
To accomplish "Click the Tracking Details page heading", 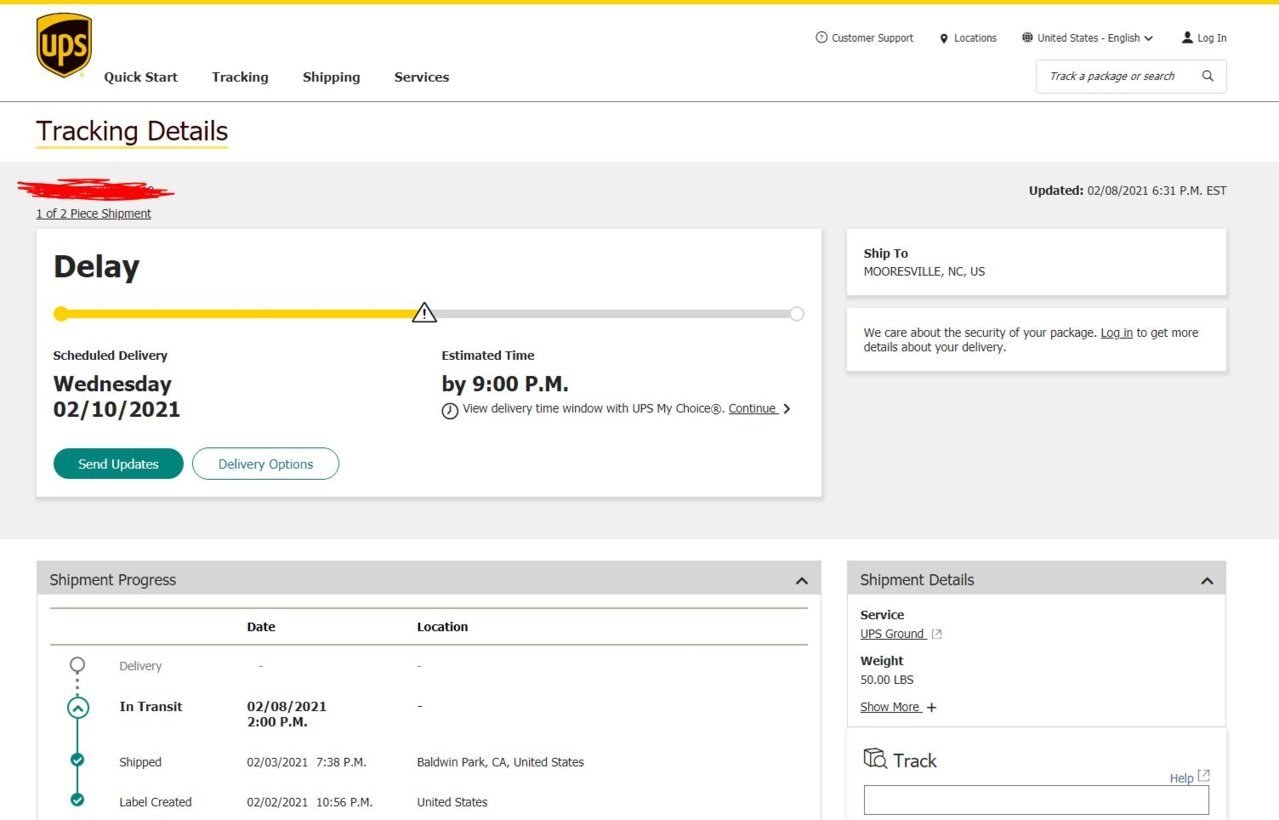I will (x=132, y=132).
